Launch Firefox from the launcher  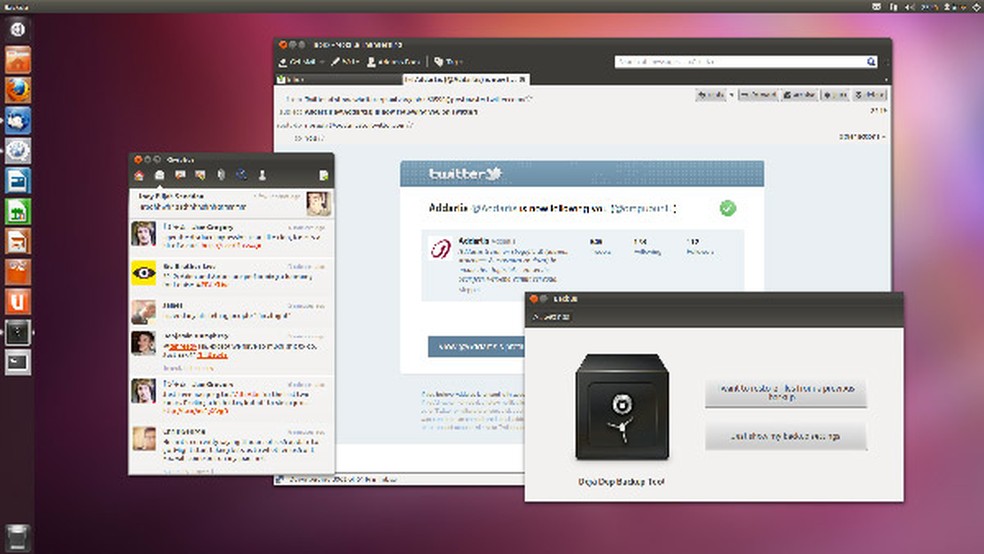pos(18,90)
